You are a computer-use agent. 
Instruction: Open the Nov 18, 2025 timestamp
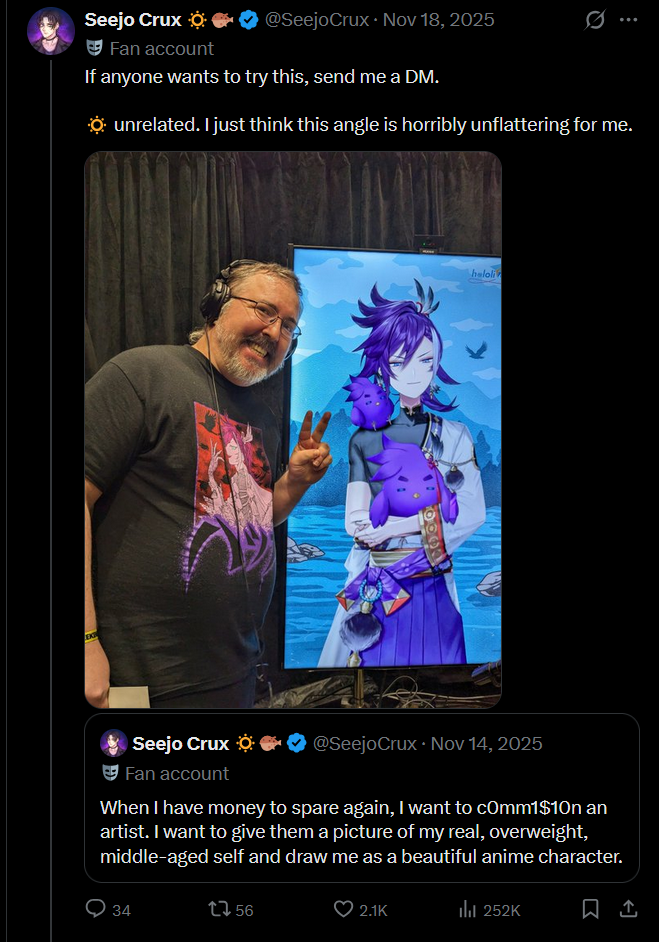tap(439, 20)
